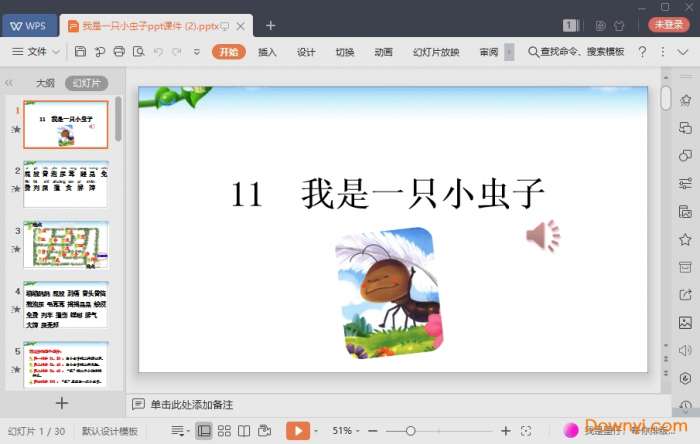This screenshot has width=700, height=444.
Task: Open the vertical three-dot more options menu
Action: [662, 52]
